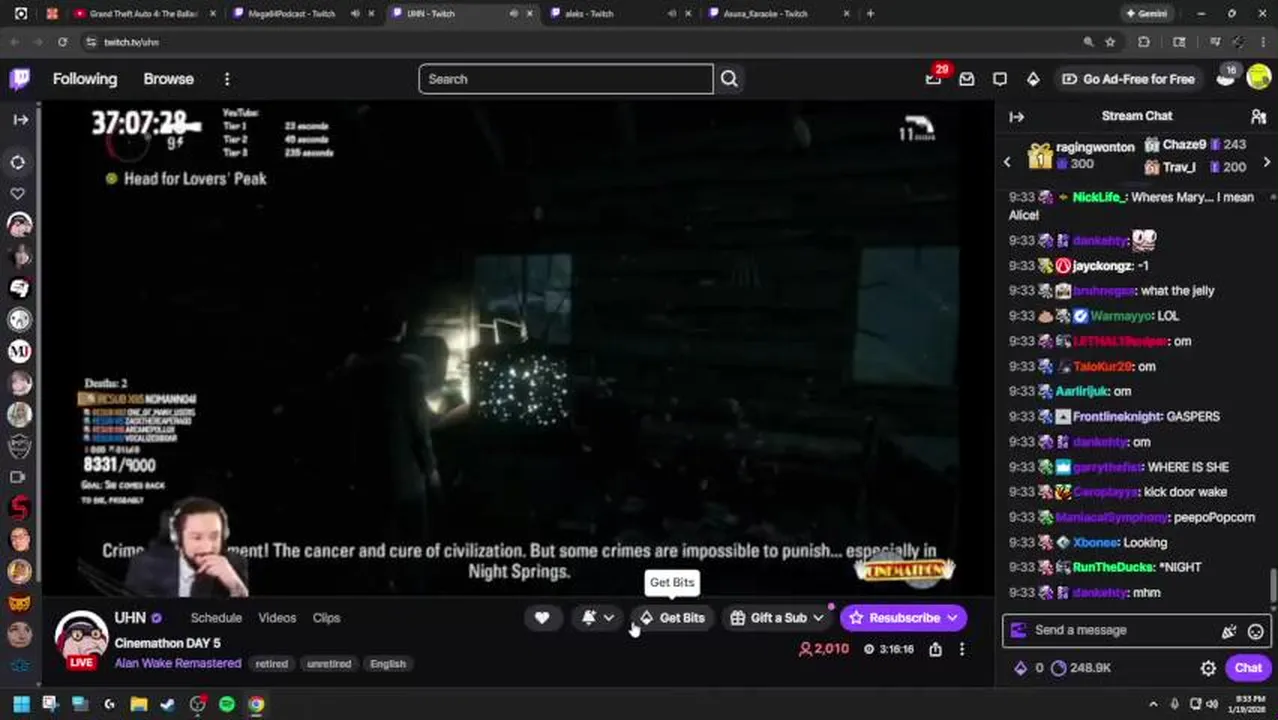Open Frontlineknight chat username
This screenshot has height=720, width=1278.
pos(1117,416)
